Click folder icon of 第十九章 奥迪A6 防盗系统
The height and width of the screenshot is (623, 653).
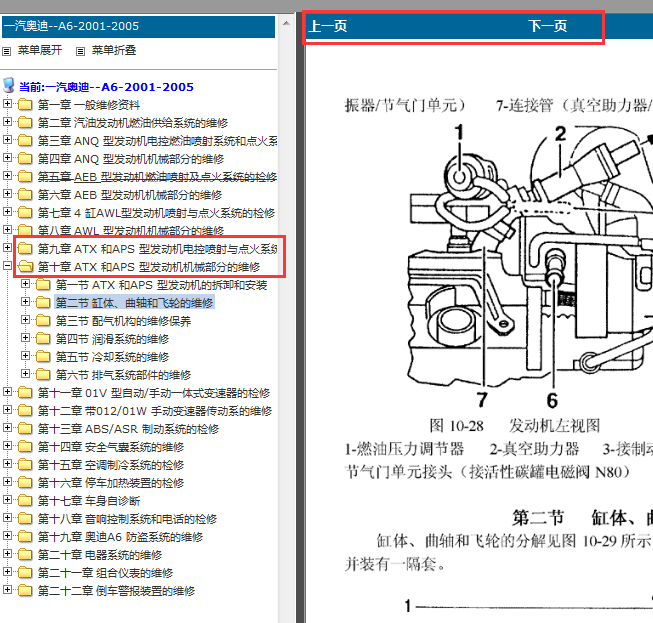click(25, 536)
